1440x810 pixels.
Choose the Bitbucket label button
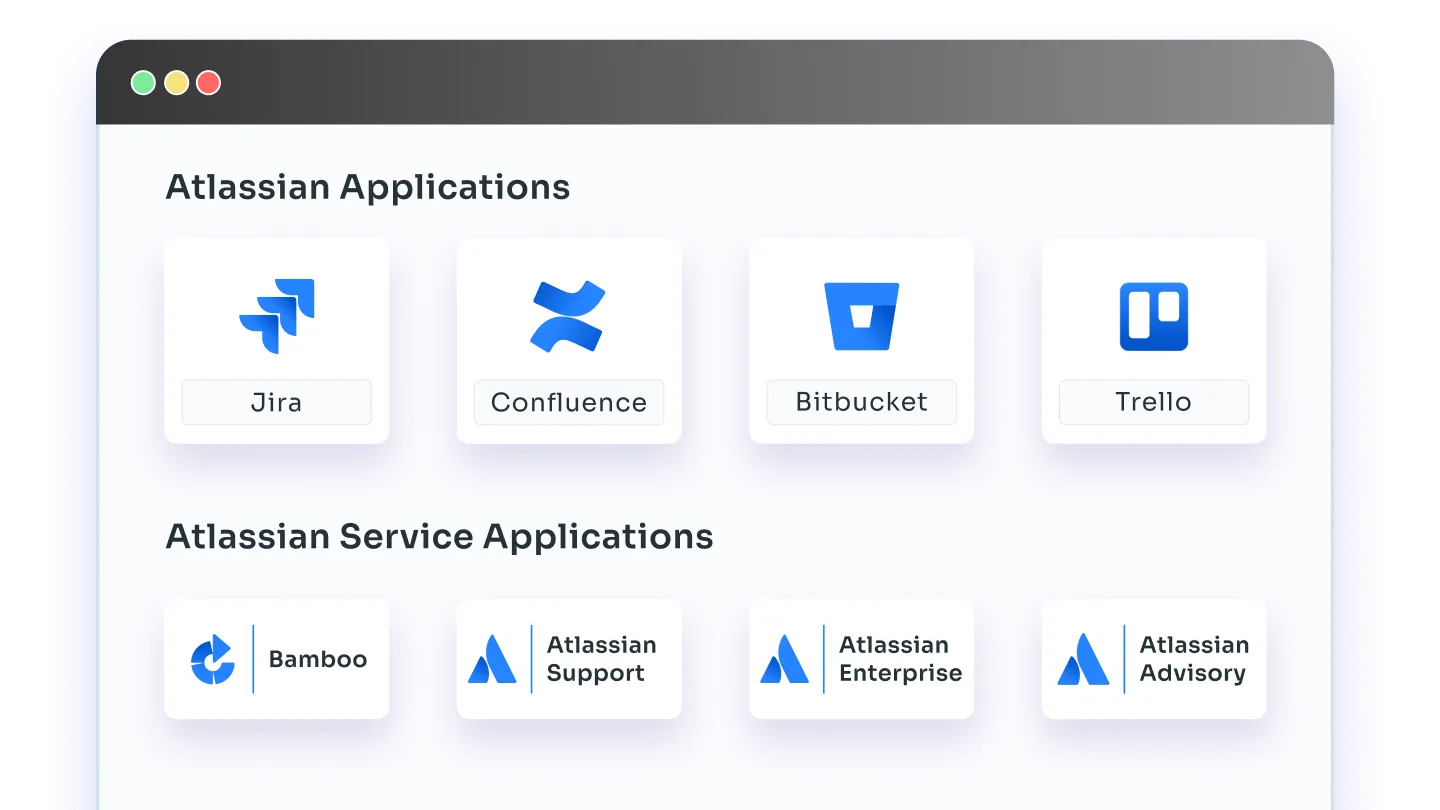coord(861,402)
